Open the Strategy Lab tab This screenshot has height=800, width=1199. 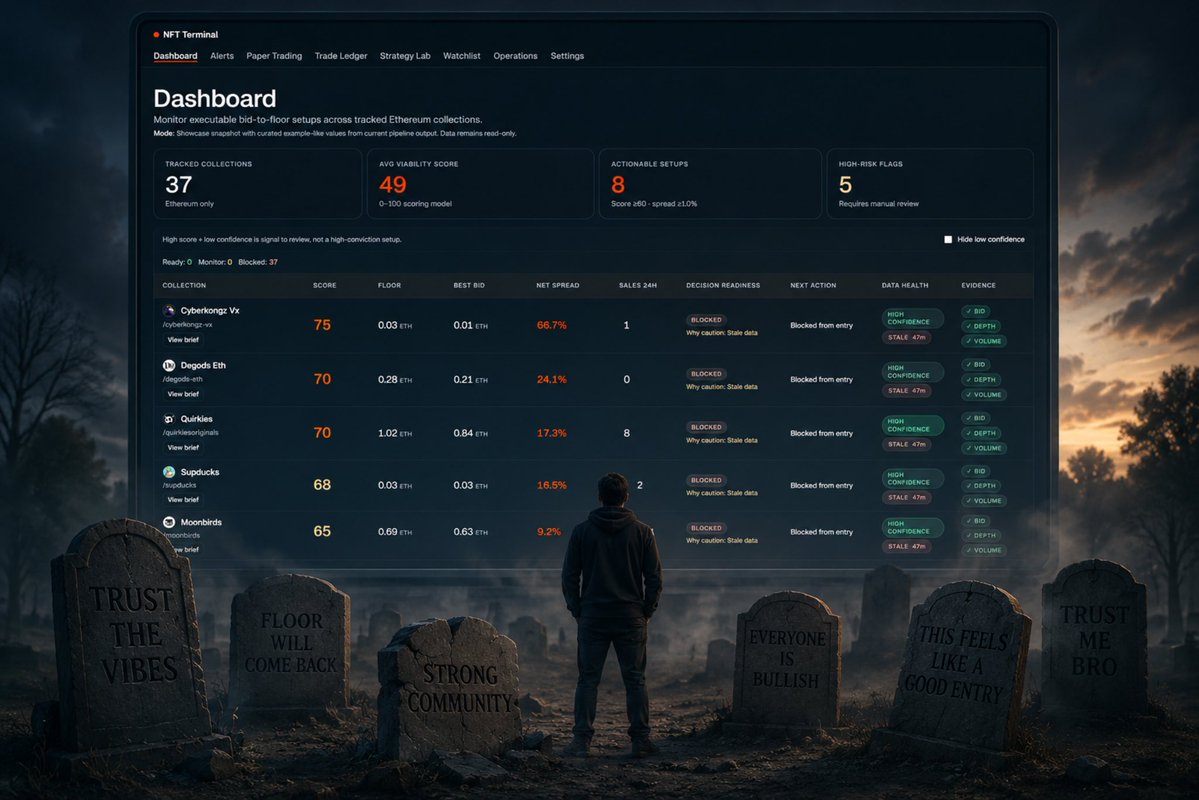point(405,56)
